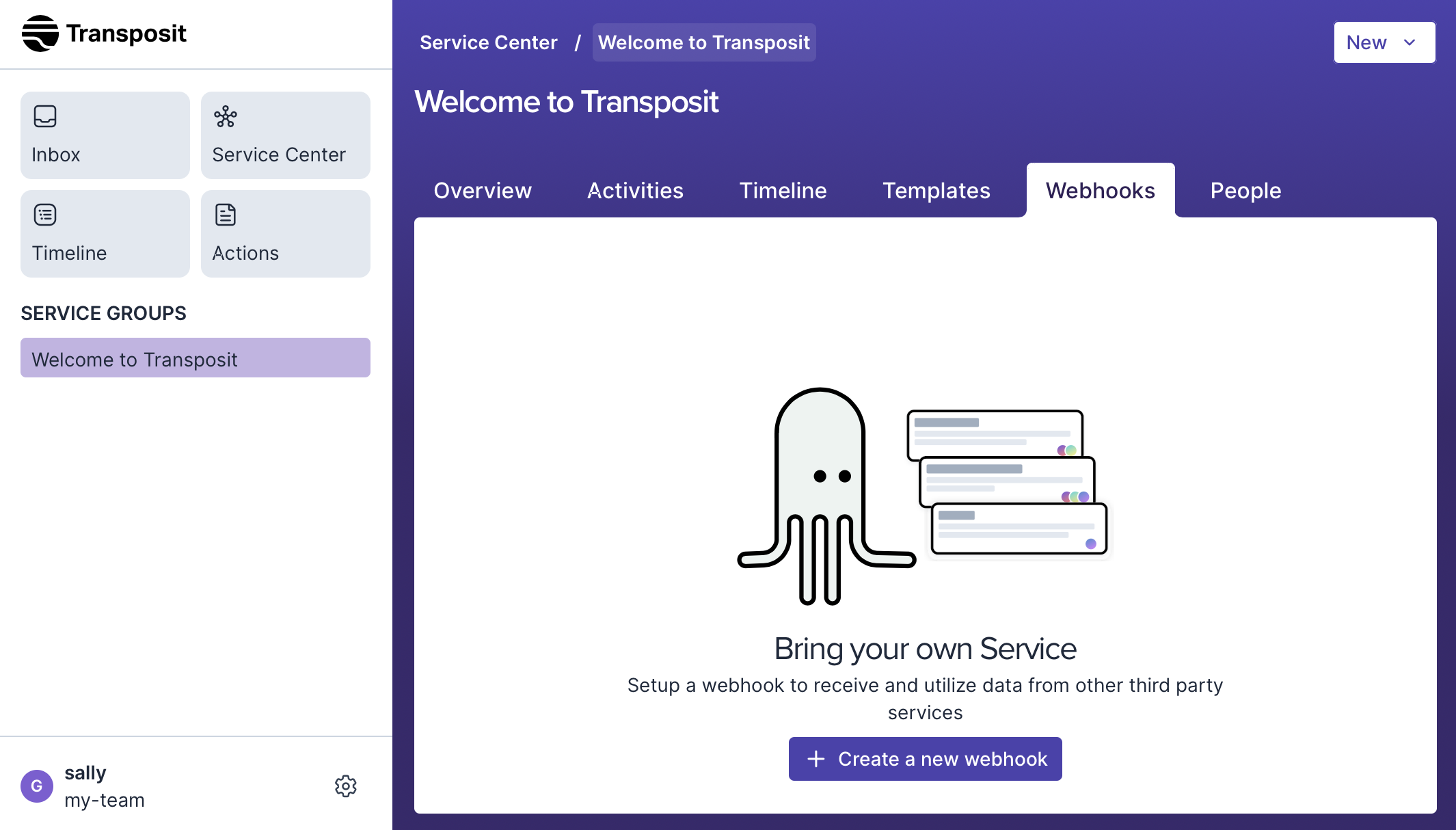Click the sidebar Timeline list icon
1456x830 pixels.
click(45, 215)
